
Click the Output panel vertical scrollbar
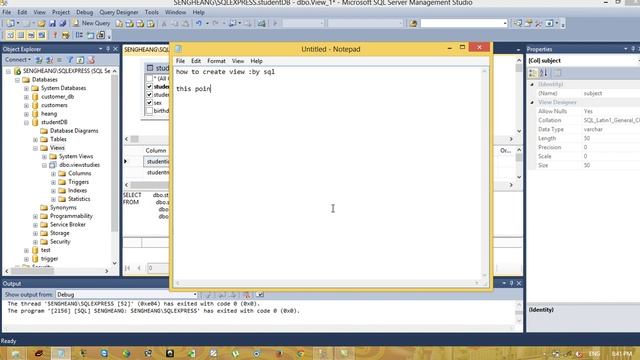pyautogui.click(x=519, y=313)
